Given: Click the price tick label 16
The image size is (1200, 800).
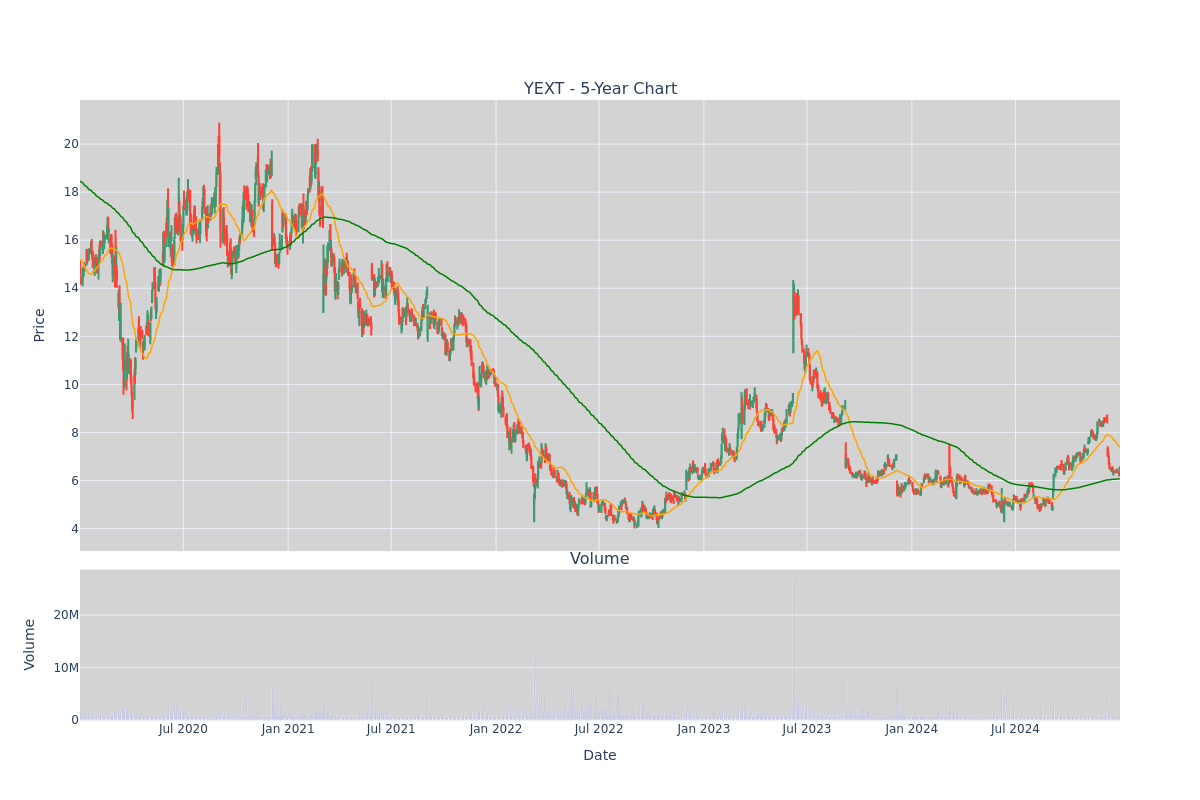Looking at the screenshot, I should (x=71, y=240).
